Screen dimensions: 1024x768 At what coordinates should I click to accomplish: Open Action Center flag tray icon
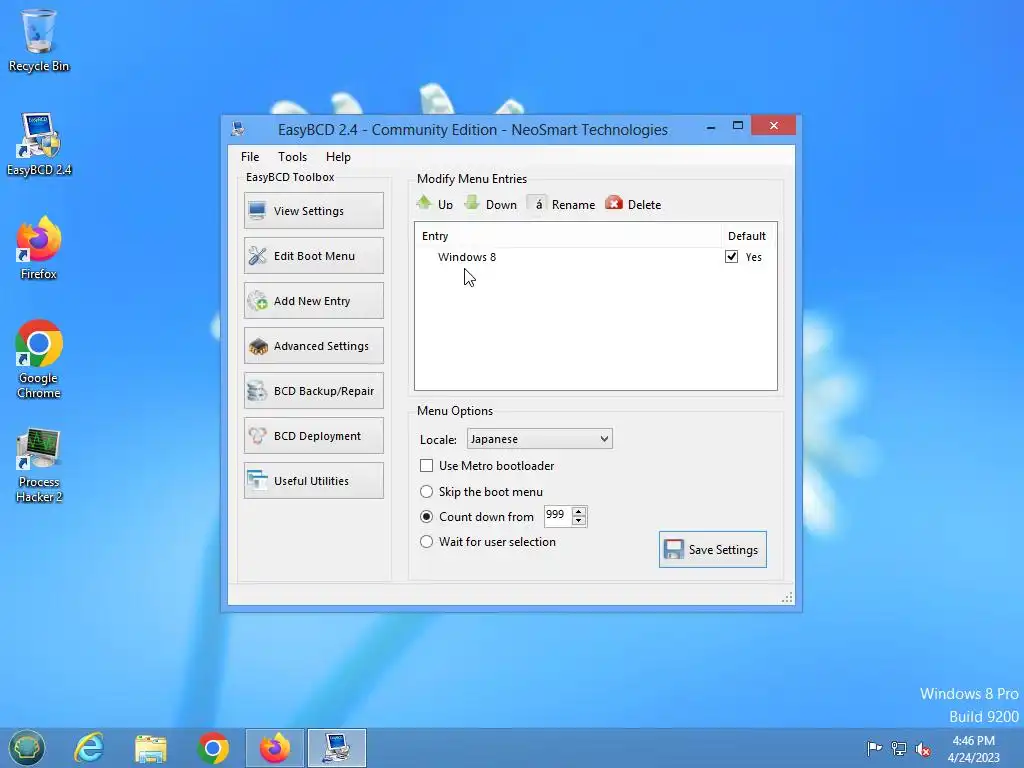tap(874, 748)
